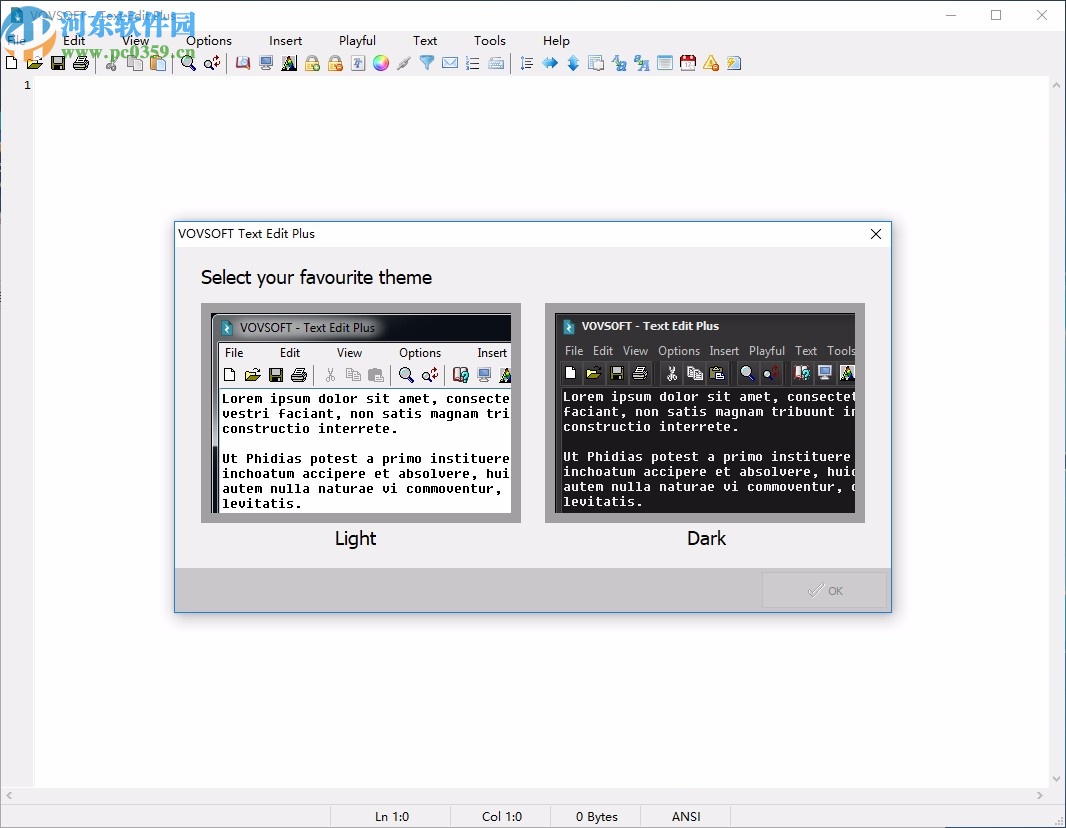Save the current file

click(x=57, y=62)
